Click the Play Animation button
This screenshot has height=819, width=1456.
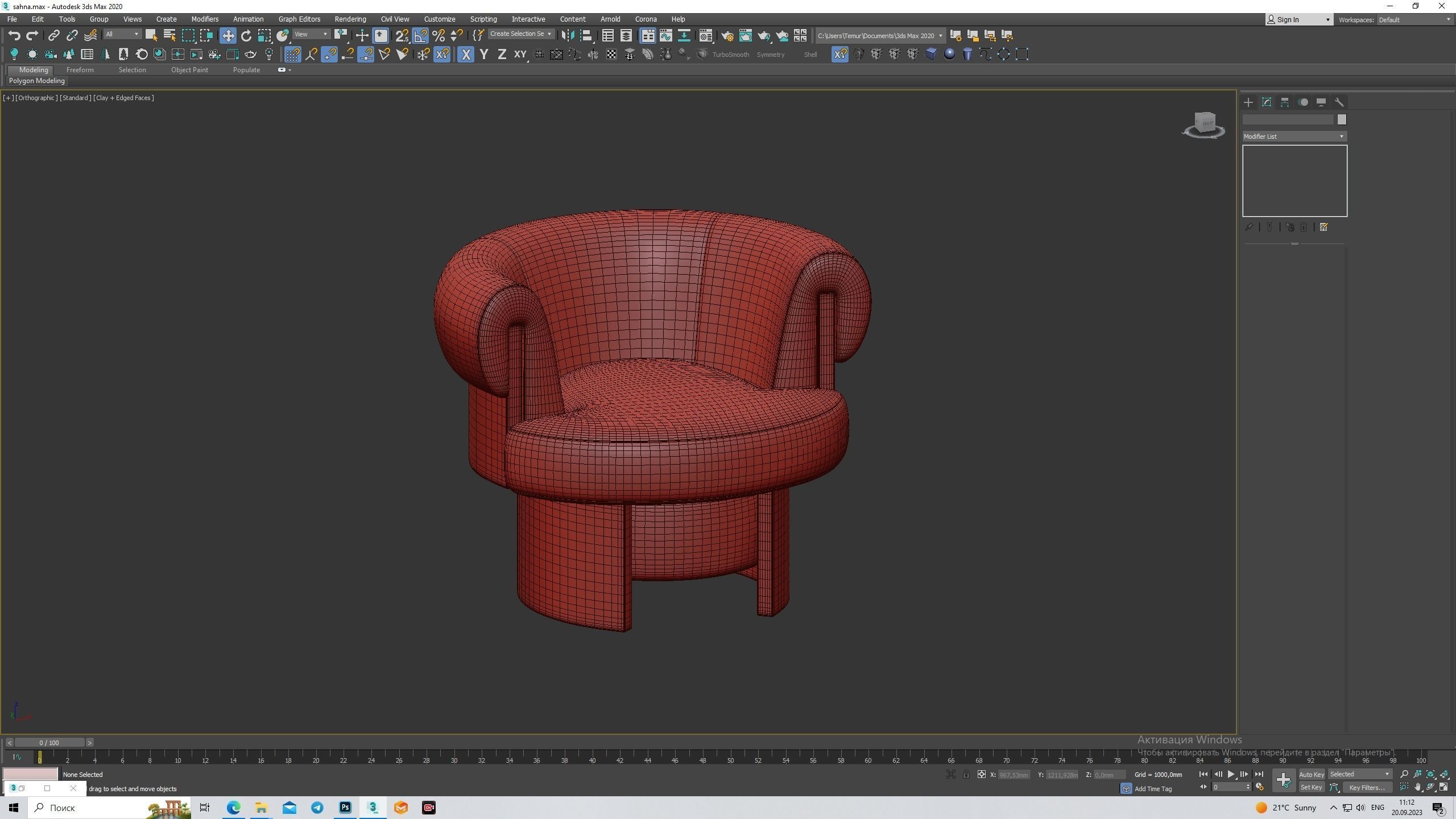pos(1231,775)
